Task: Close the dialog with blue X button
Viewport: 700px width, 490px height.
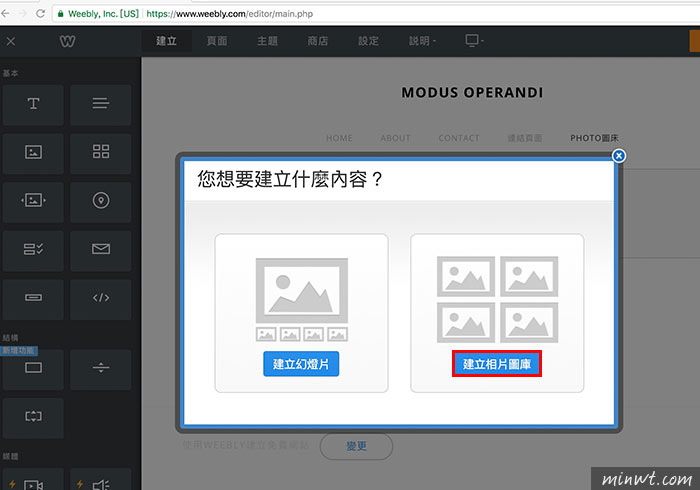Action: (619, 156)
